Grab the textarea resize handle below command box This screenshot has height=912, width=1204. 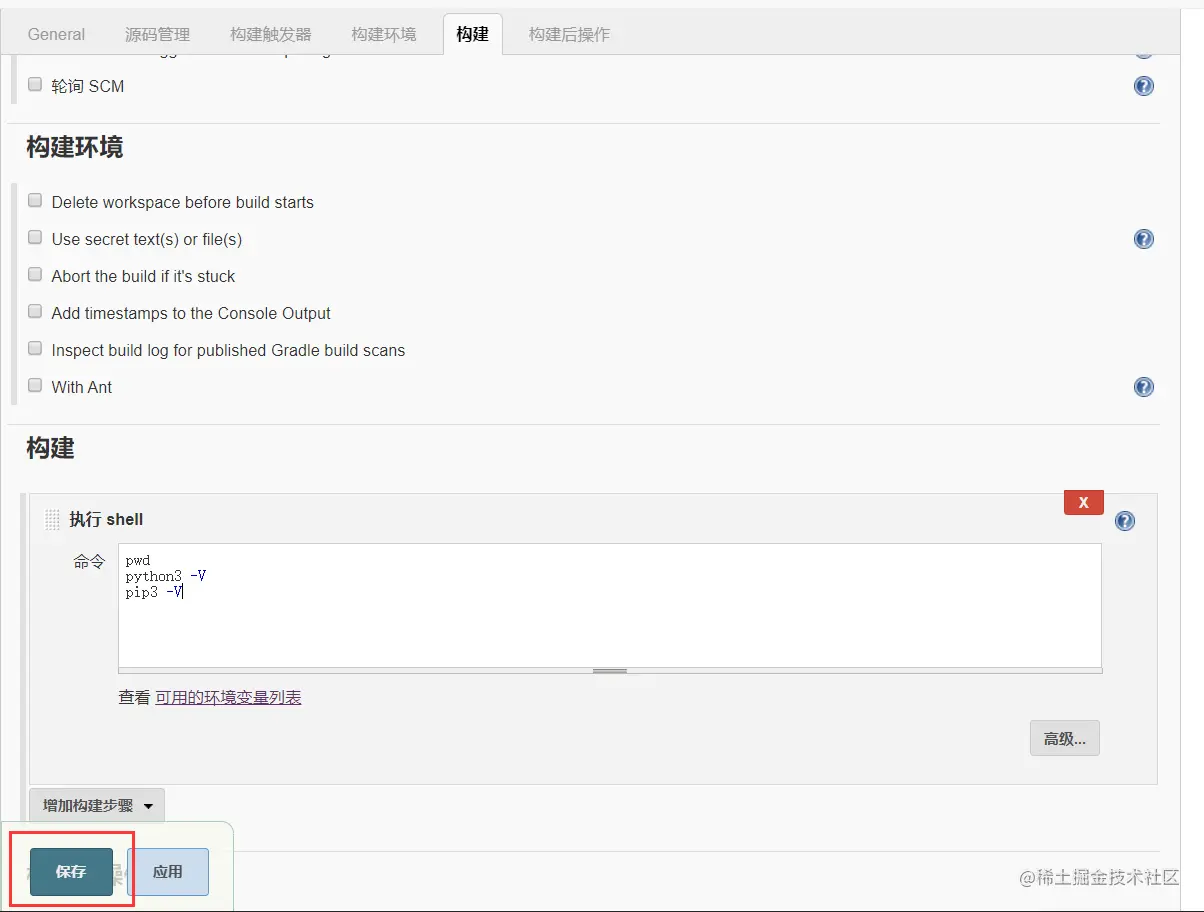(x=610, y=671)
